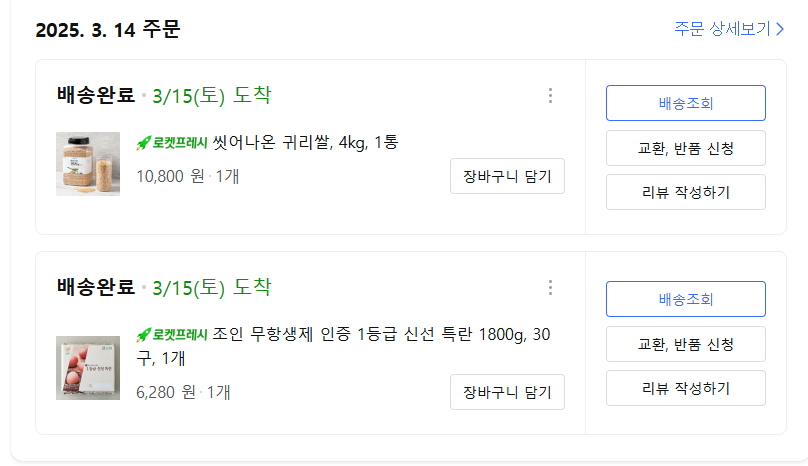Click the 로켓프레시 badge on the 귀리쌀 item

pos(172,143)
